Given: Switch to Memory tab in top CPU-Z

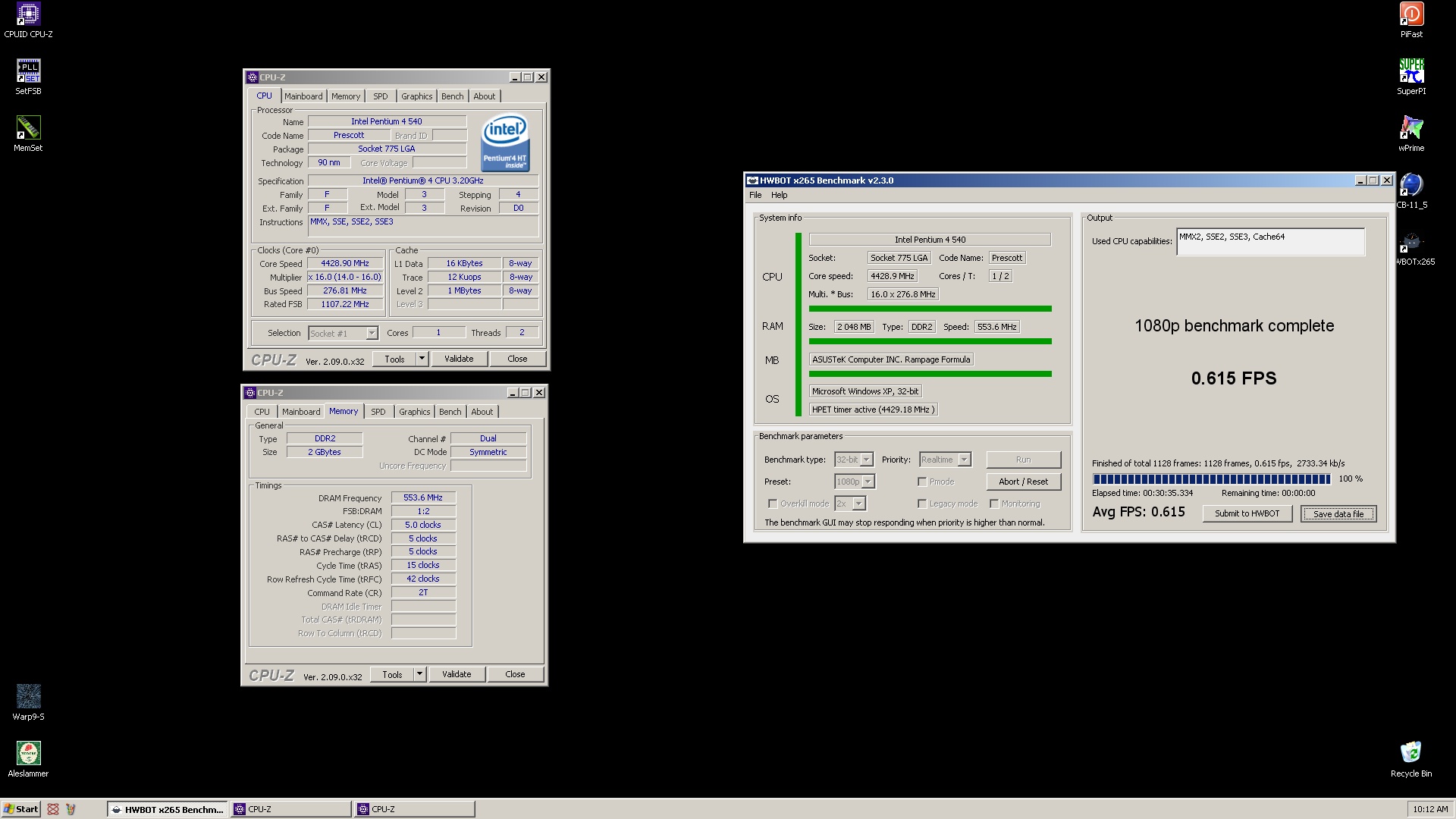Looking at the screenshot, I should coord(345,96).
